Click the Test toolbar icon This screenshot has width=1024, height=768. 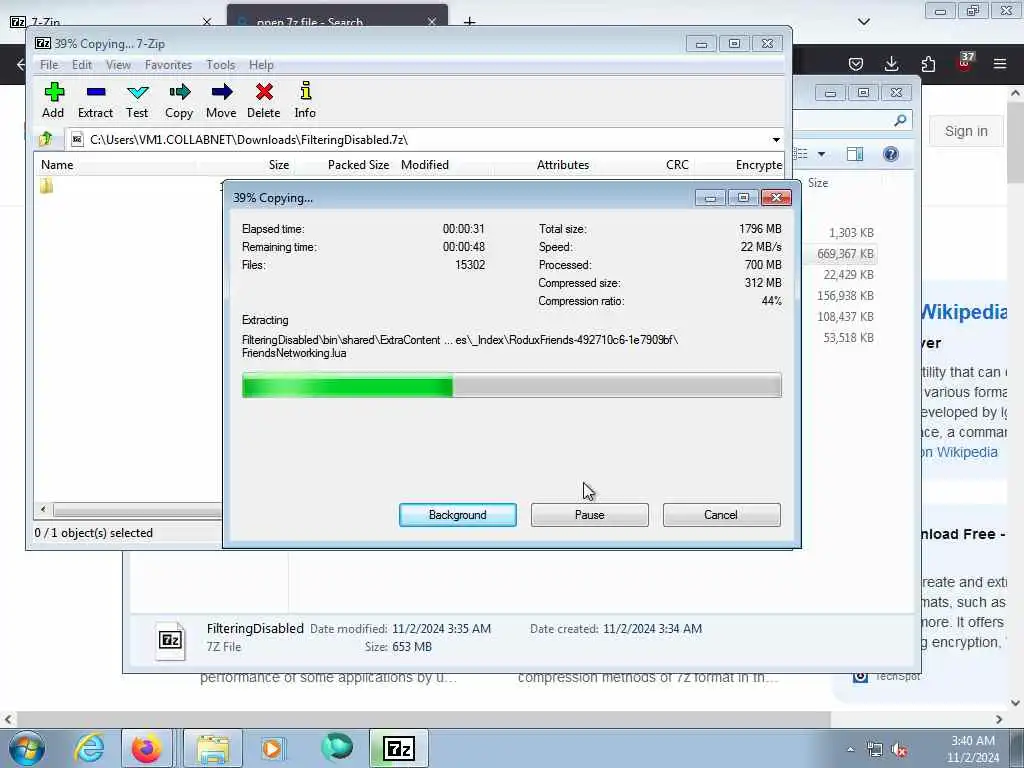coord(137,100)
